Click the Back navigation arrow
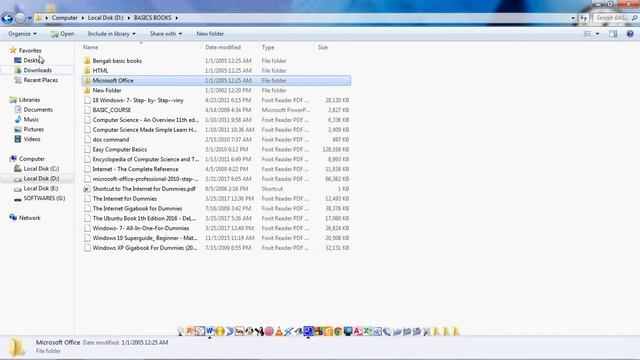640x360 pixels. coord(7,18)
